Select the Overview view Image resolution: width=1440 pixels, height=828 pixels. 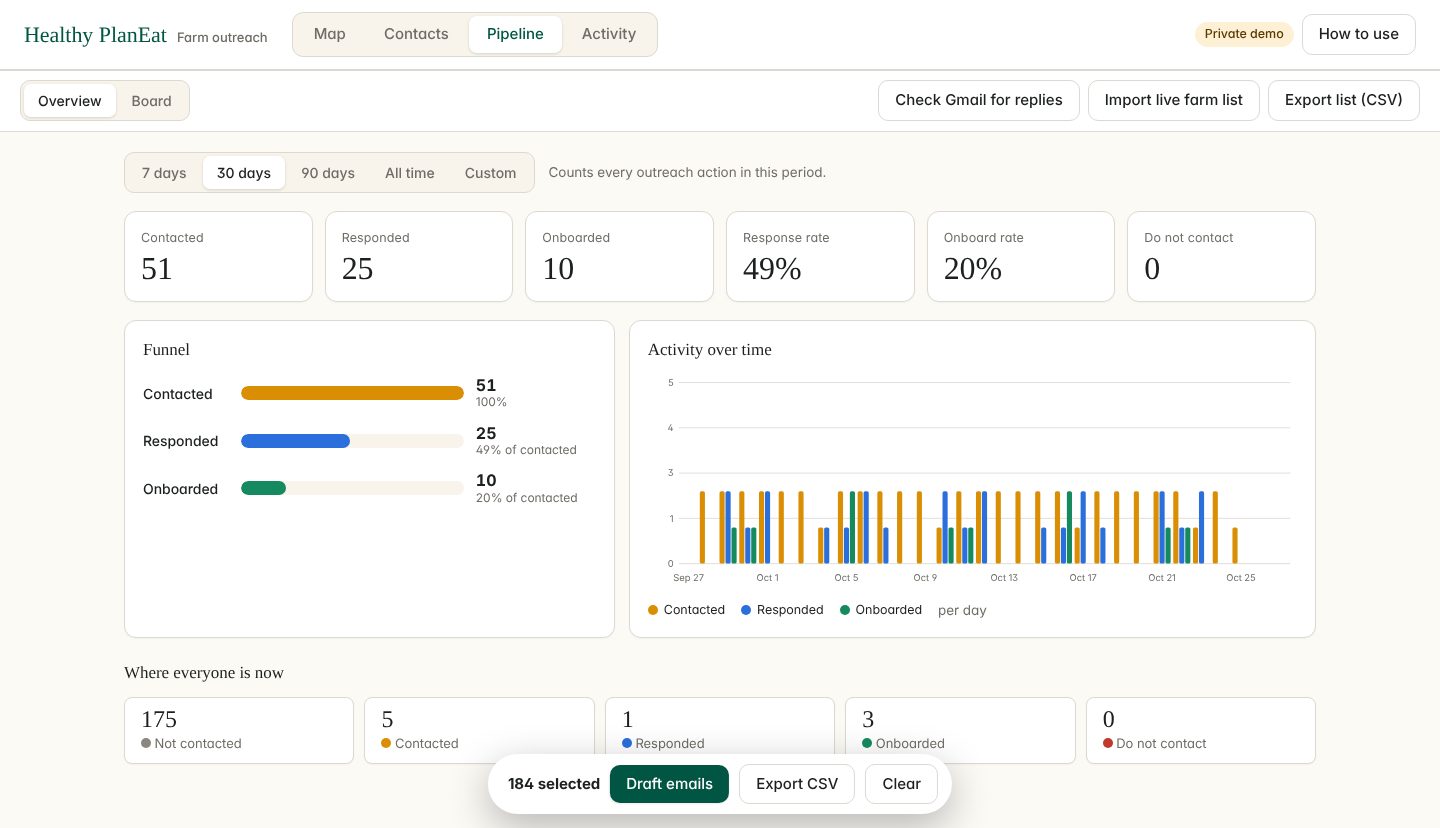click(70, 101)
